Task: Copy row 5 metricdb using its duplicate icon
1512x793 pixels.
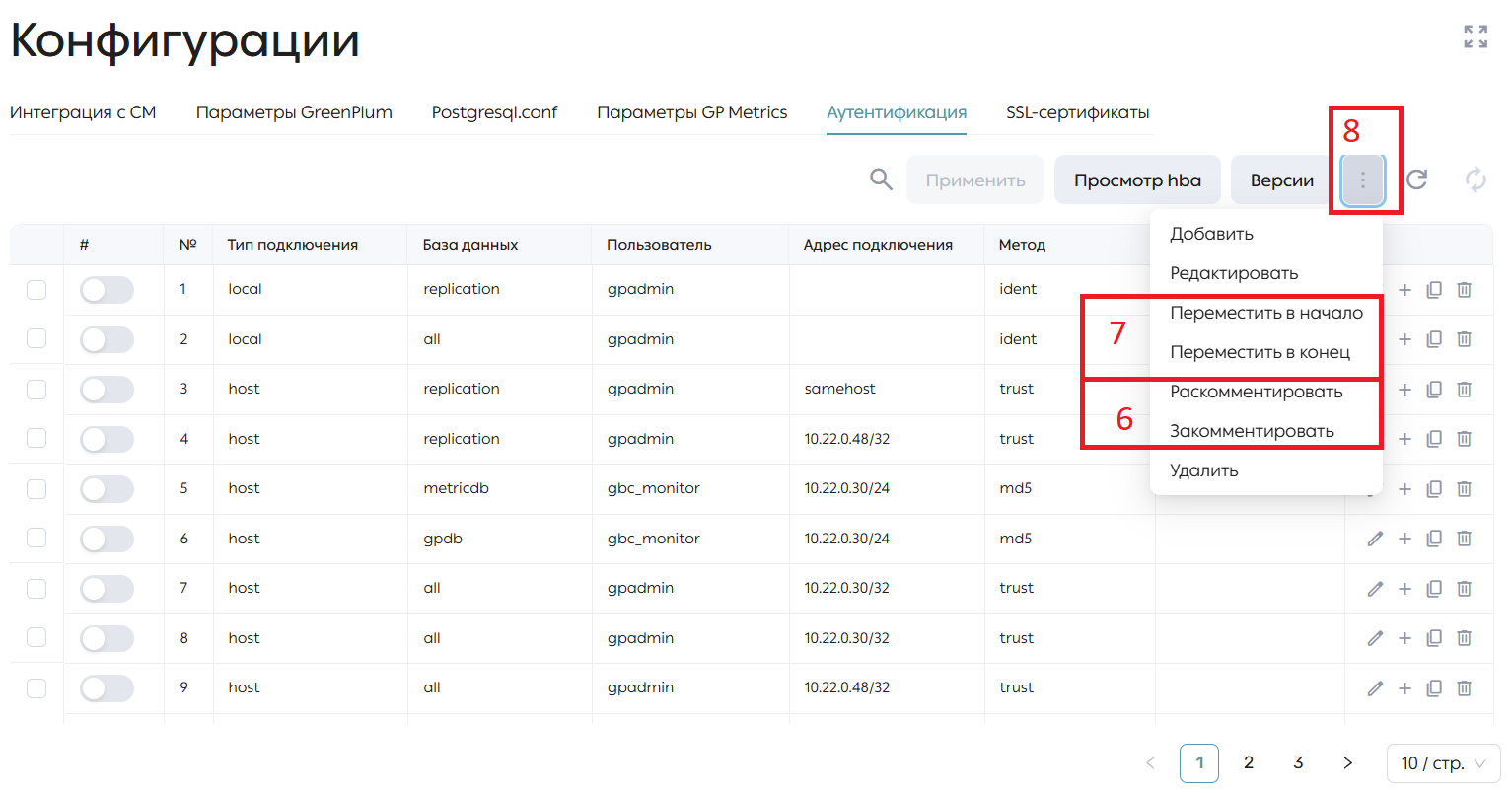Action: click(x=1434, y=489)
